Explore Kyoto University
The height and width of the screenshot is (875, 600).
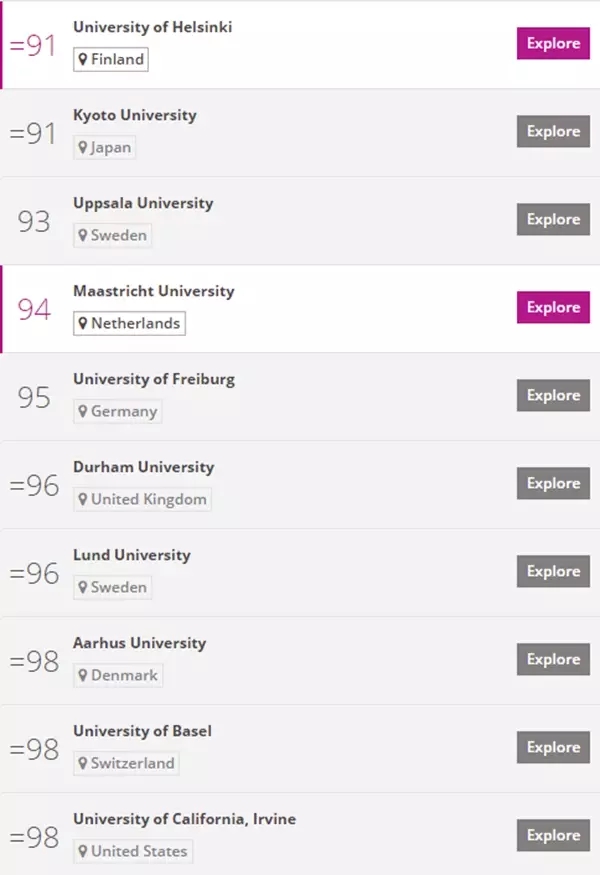pos(553,131)
